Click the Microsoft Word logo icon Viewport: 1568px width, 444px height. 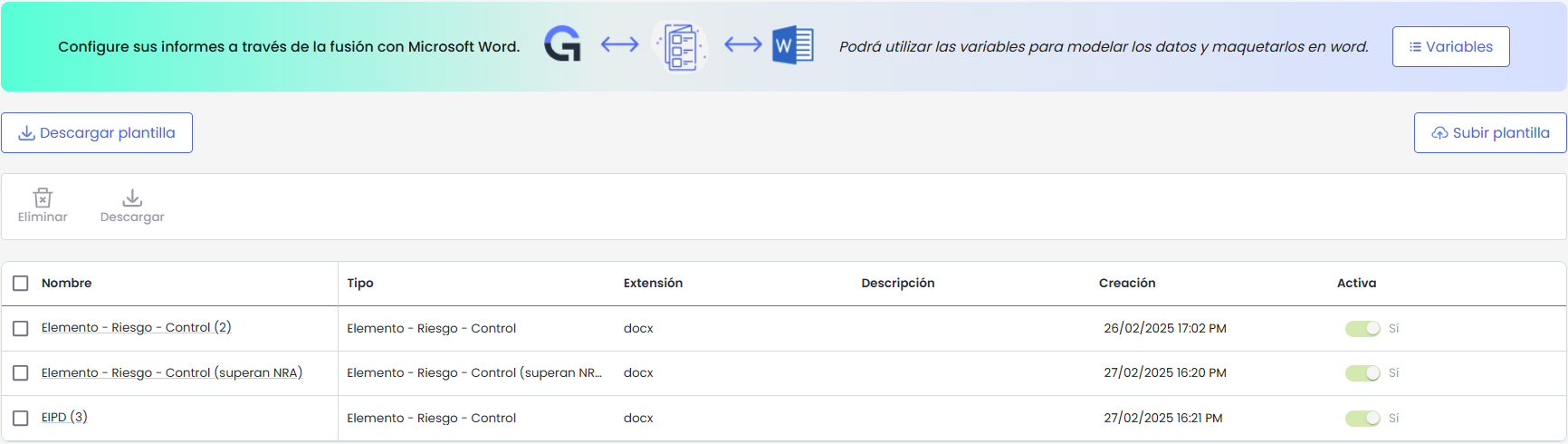pyautogui.click(x=793, y=45)
